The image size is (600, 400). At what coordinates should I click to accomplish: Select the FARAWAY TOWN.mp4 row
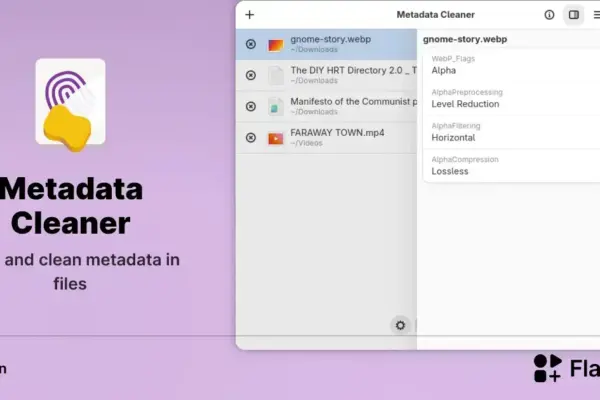pyautogui.click(x=326, y=138)
